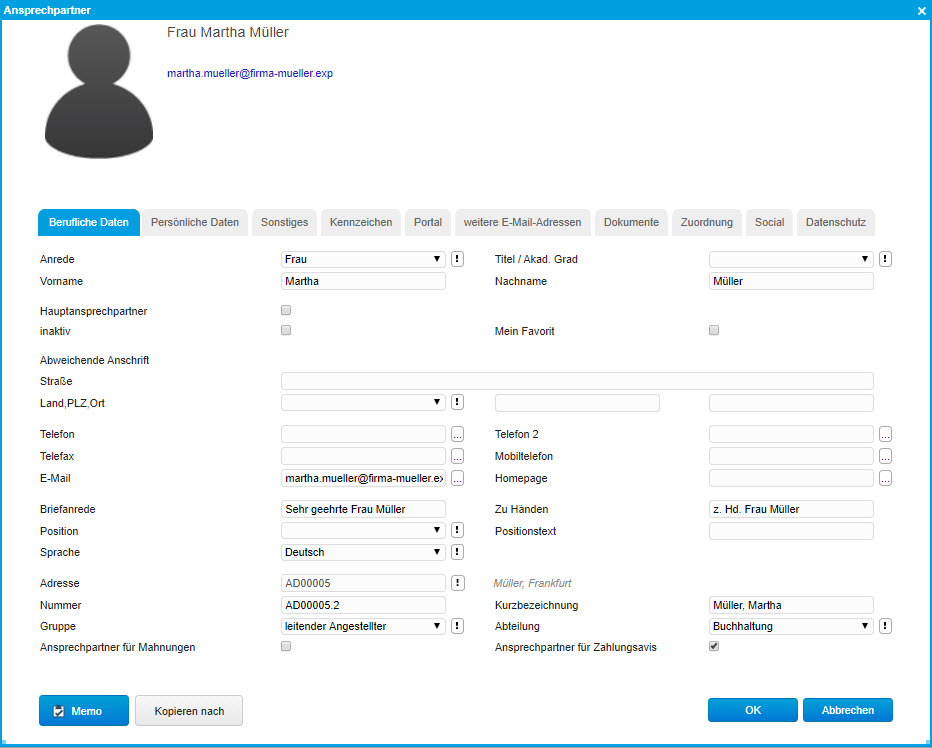Open the Datenschutz tab

(x=836, y=222)
